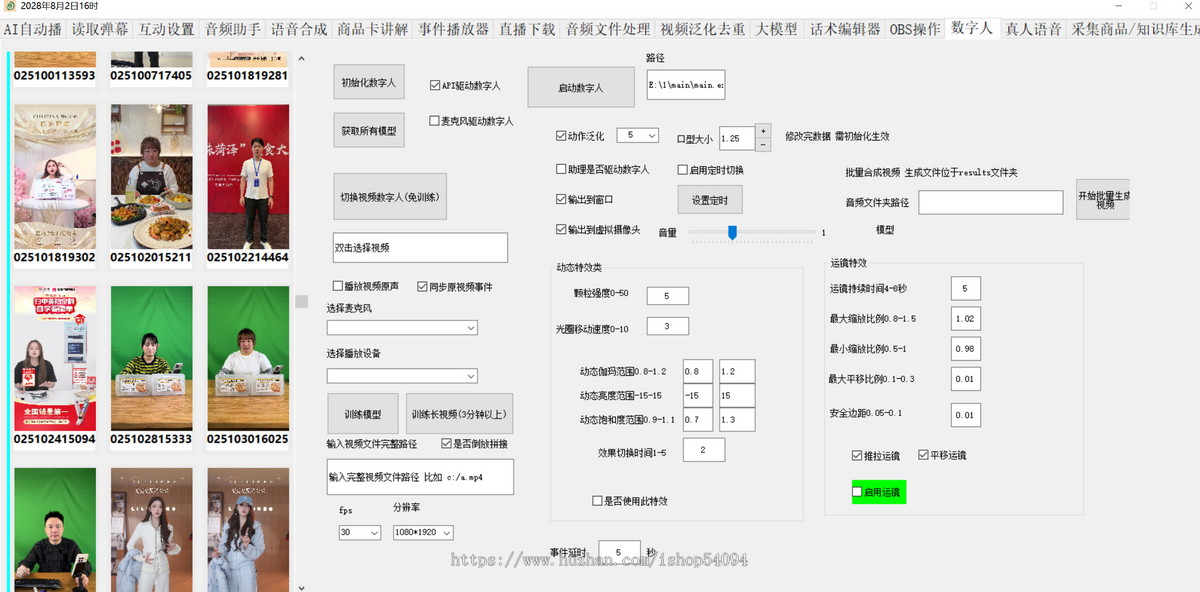Decrease 口型大小 with the minus stepper
This screenshot has height=592, width=1200.
(763, 145)
